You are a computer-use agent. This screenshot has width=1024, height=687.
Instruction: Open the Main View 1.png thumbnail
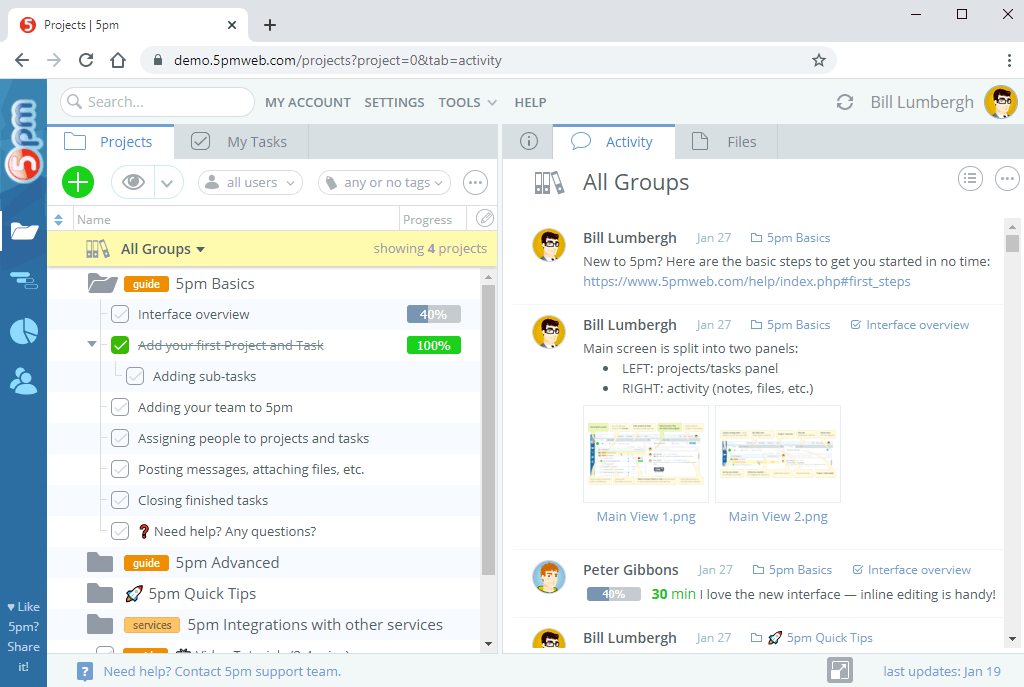click(646, 454)
